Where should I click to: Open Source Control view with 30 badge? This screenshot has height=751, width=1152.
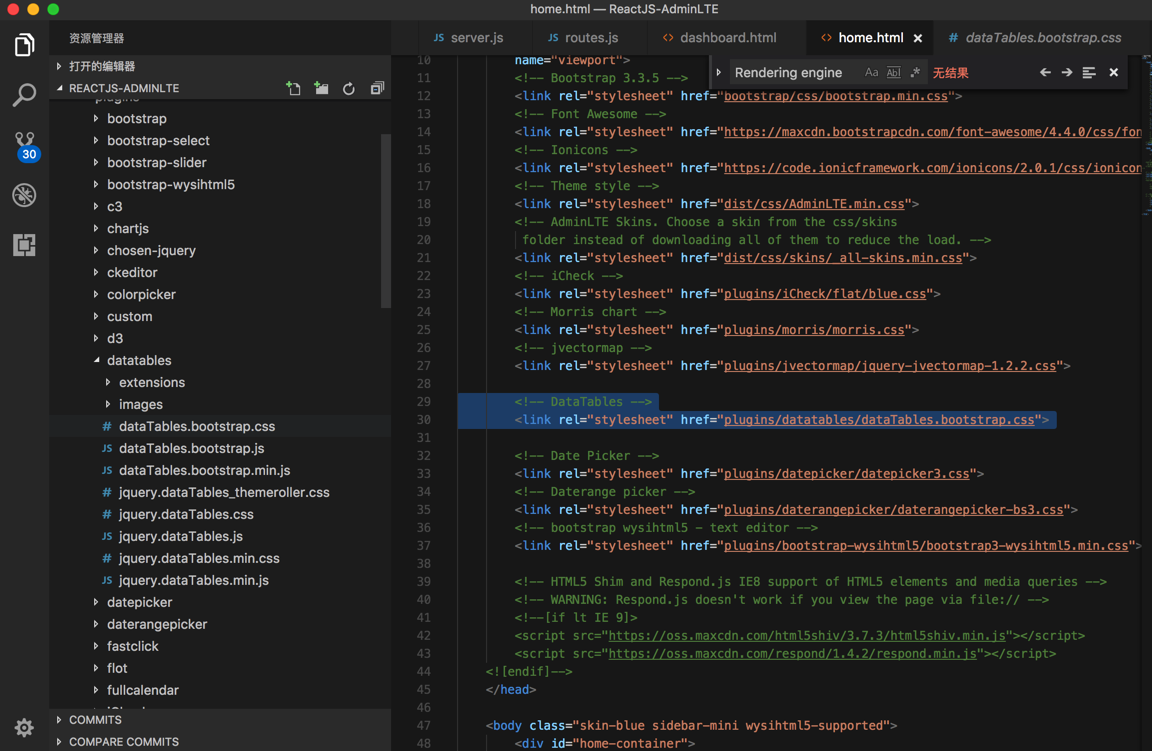coord(24,145)
